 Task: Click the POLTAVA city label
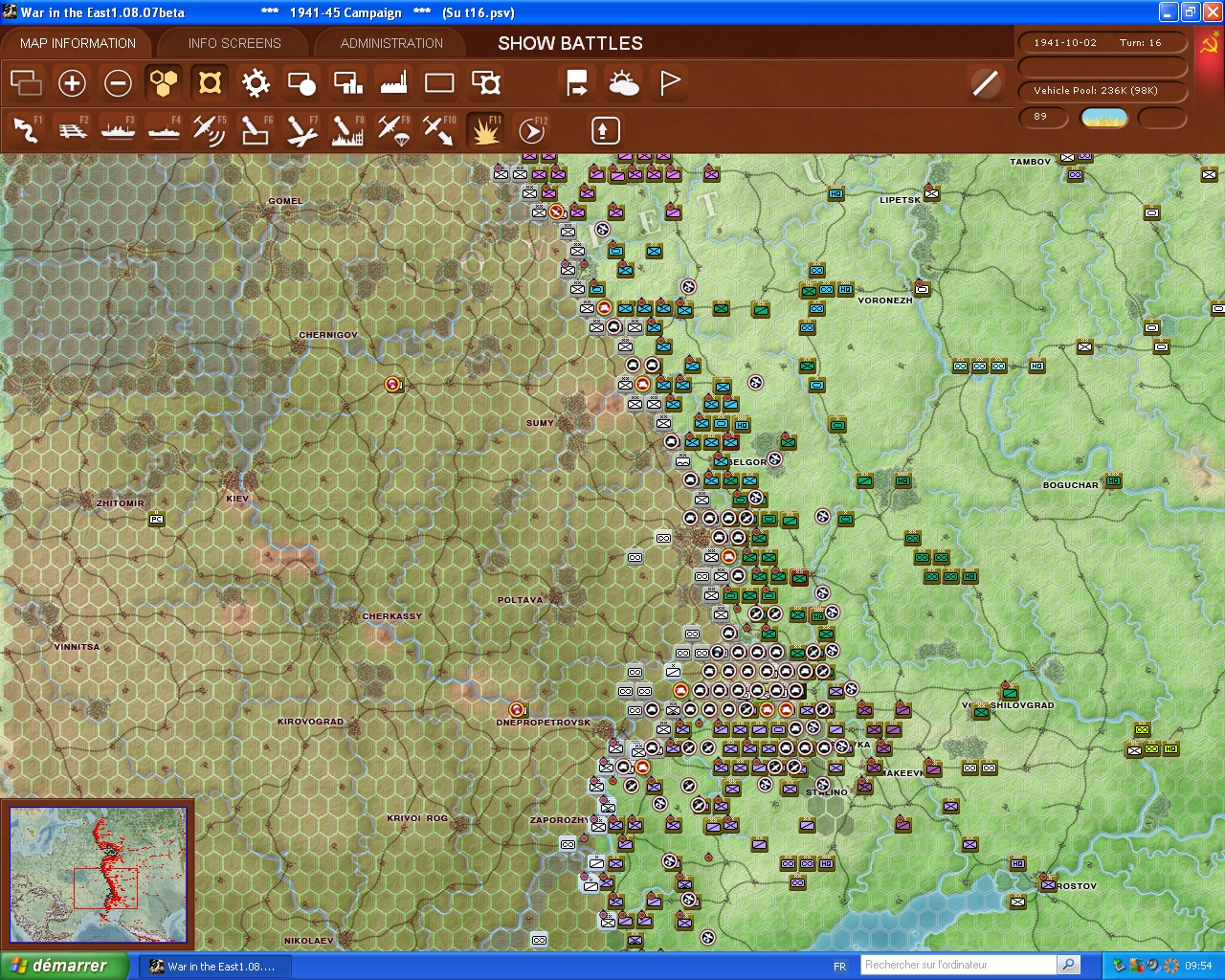click(520, 600)
